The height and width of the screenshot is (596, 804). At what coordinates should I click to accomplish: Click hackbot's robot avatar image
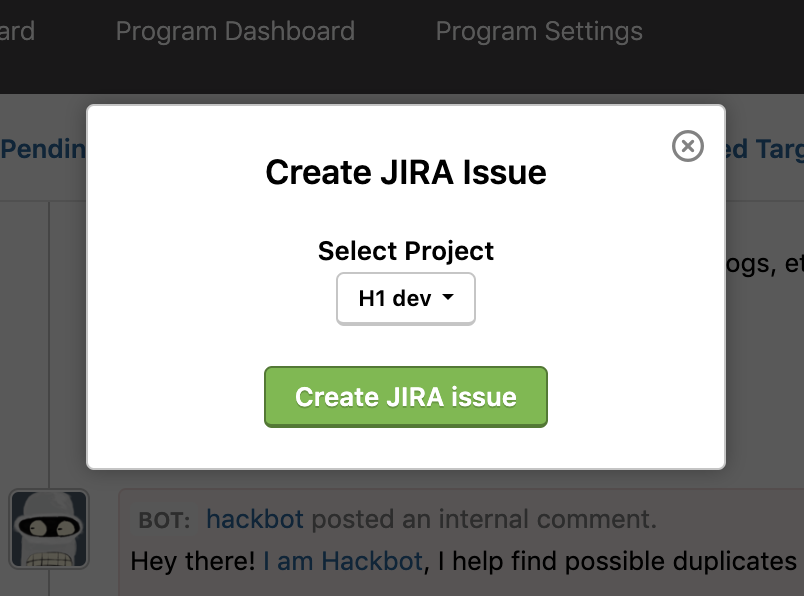[x=49, y=529]
